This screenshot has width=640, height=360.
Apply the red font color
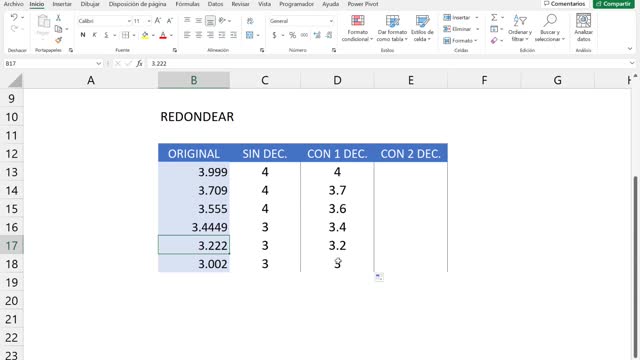point(163,36)
